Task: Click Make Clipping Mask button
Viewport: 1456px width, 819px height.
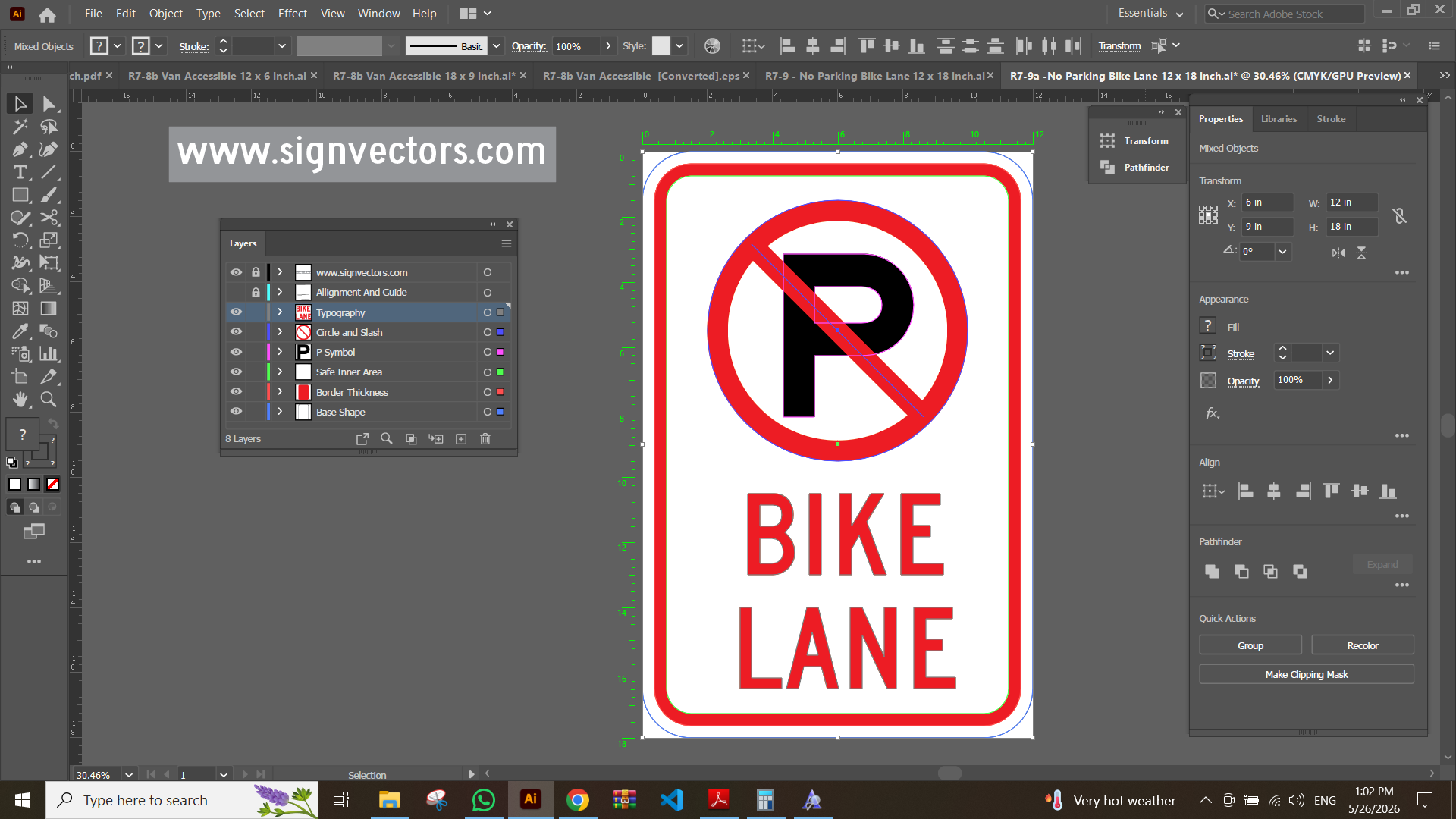Action: (1307, 674)
